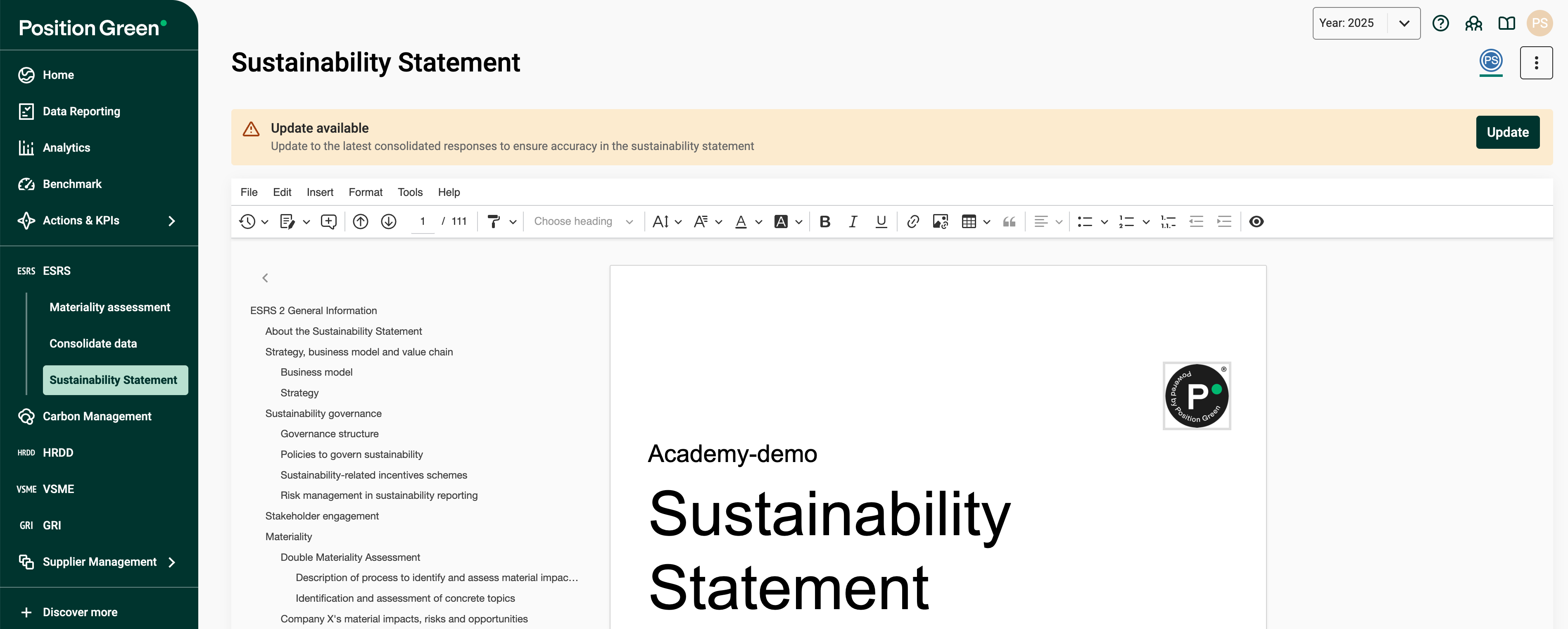The image size is (1568, 629).
Task: Click the page number input field
Action: (423, 222)
